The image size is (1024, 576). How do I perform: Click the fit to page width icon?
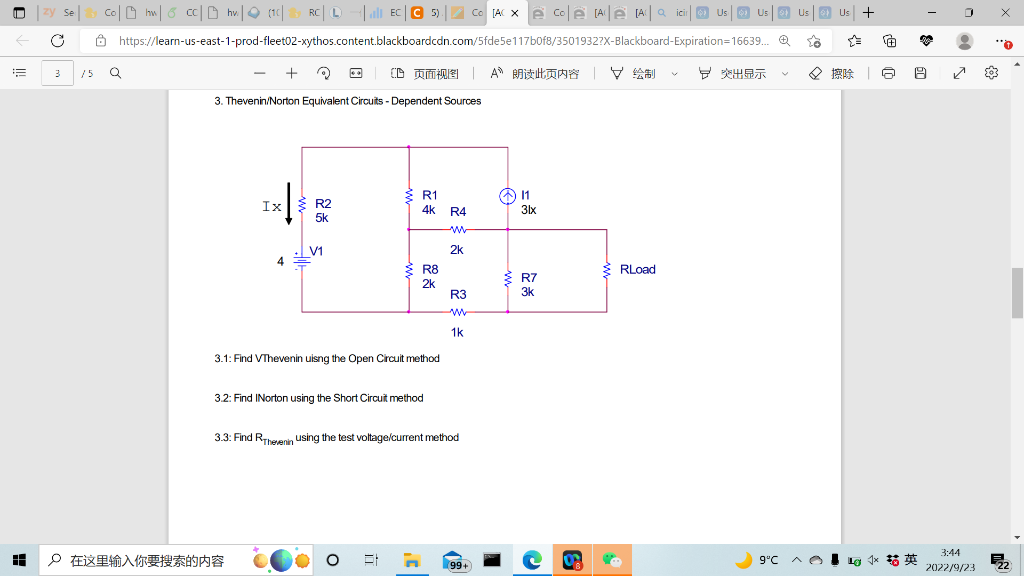point(356,73)
